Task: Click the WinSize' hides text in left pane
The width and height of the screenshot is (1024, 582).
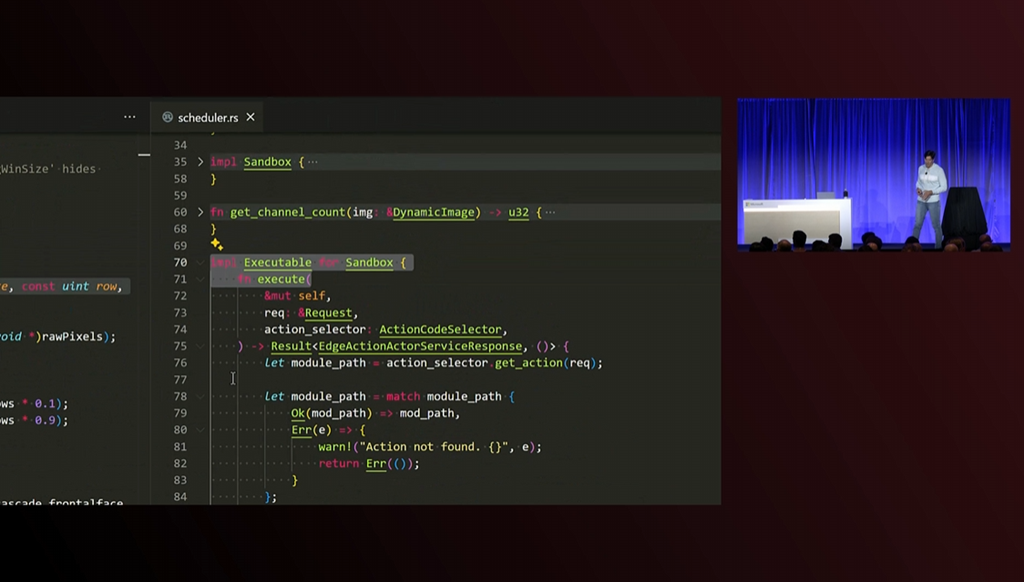Action: (x=48, y=169)
